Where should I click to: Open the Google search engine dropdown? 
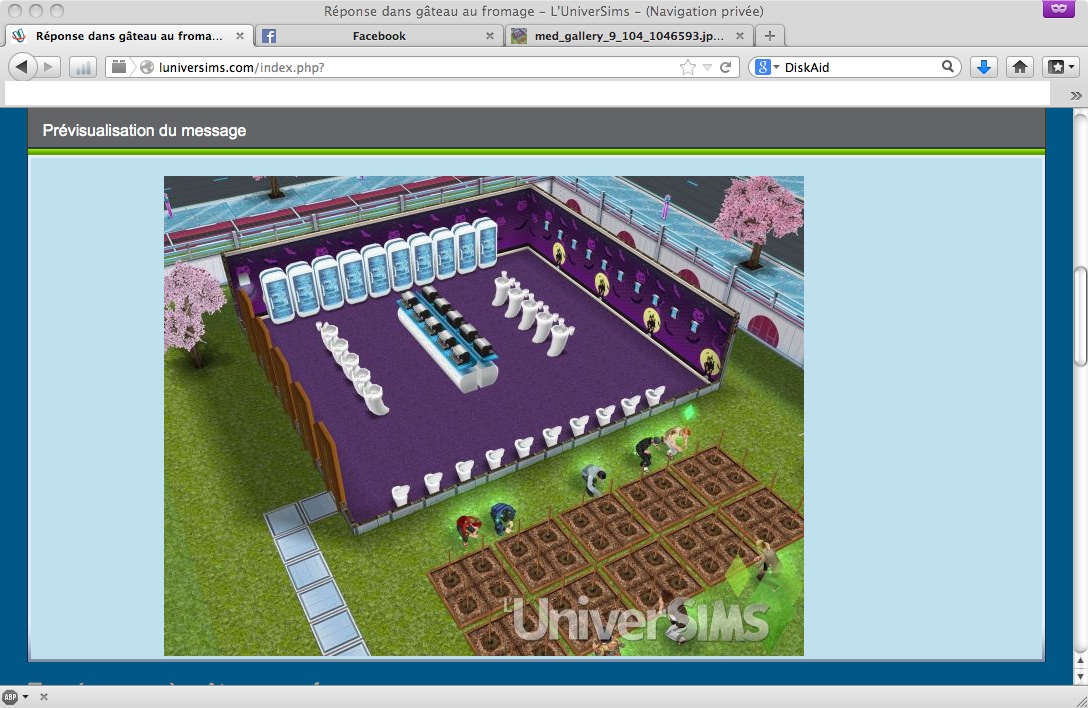tap(767, 67)
